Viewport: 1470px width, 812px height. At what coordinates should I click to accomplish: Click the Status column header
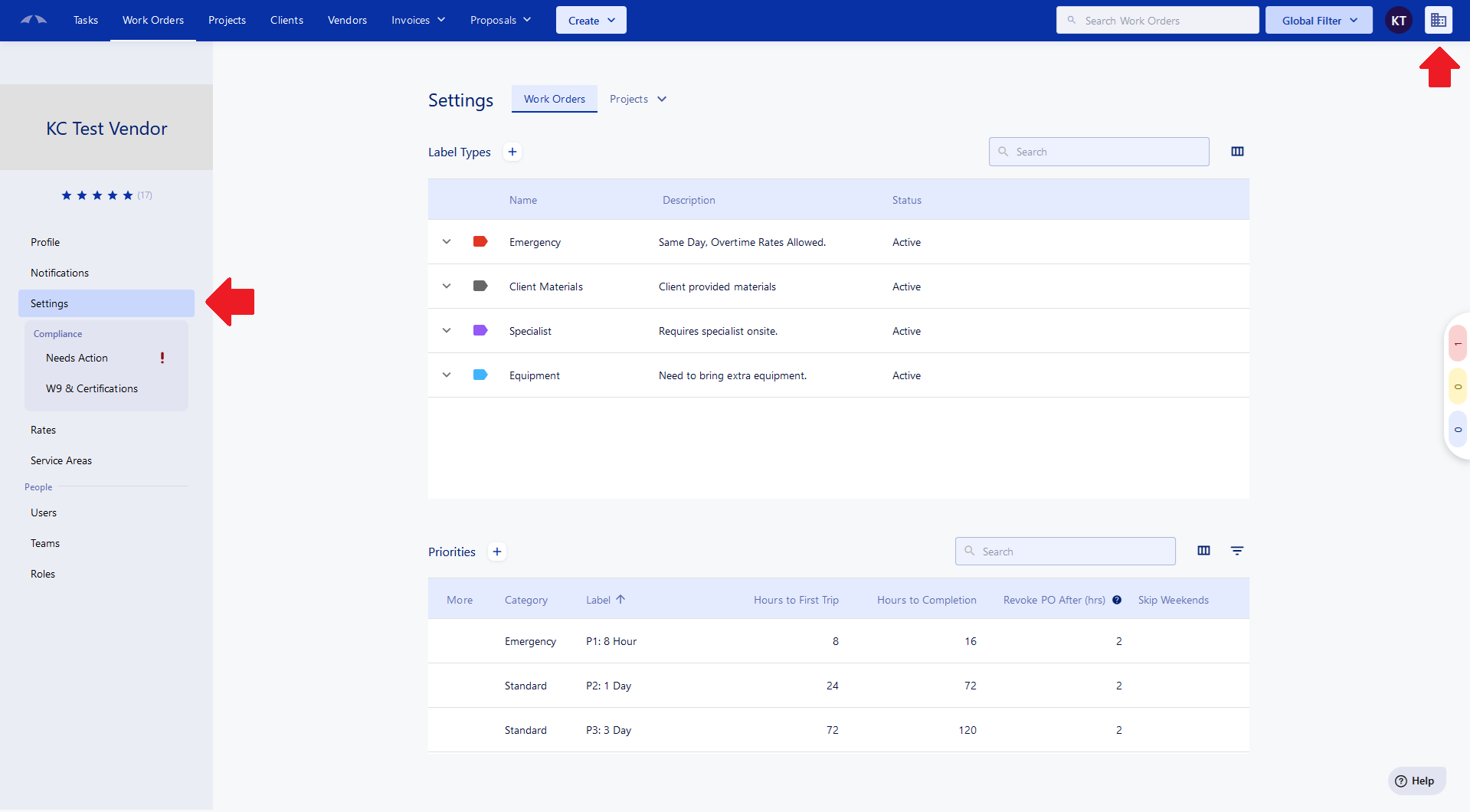(906, 200)
